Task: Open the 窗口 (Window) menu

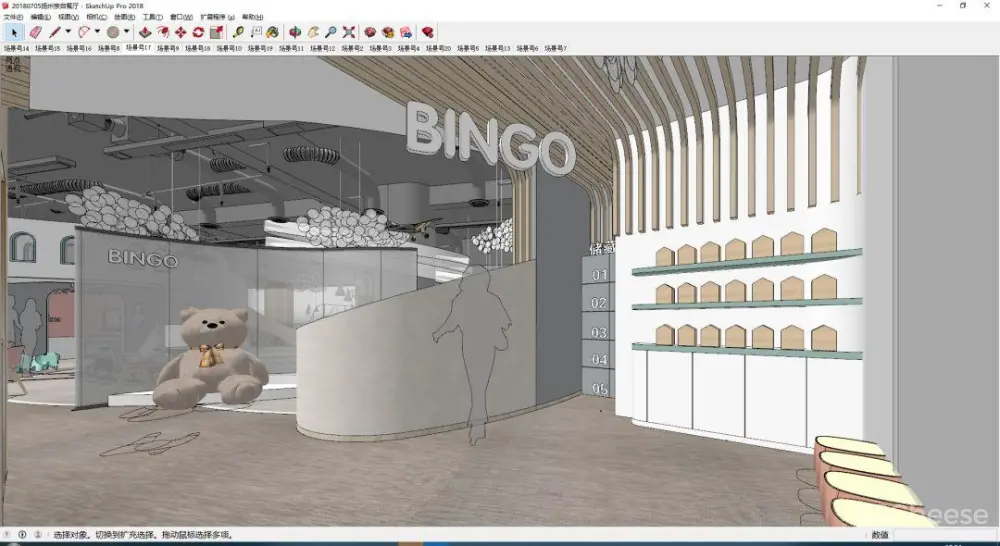Action: tap(181, 18)
